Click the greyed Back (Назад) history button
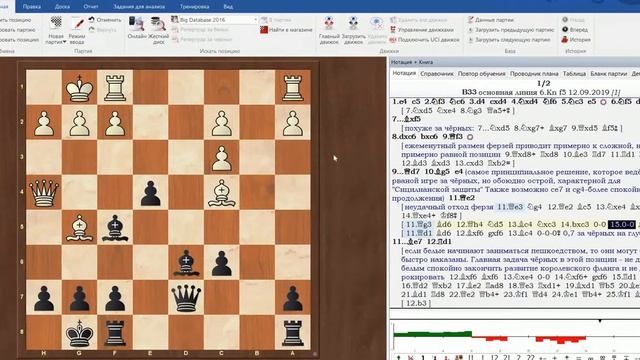640x360 pixels. pyautogui.click(x=573, y=20)
